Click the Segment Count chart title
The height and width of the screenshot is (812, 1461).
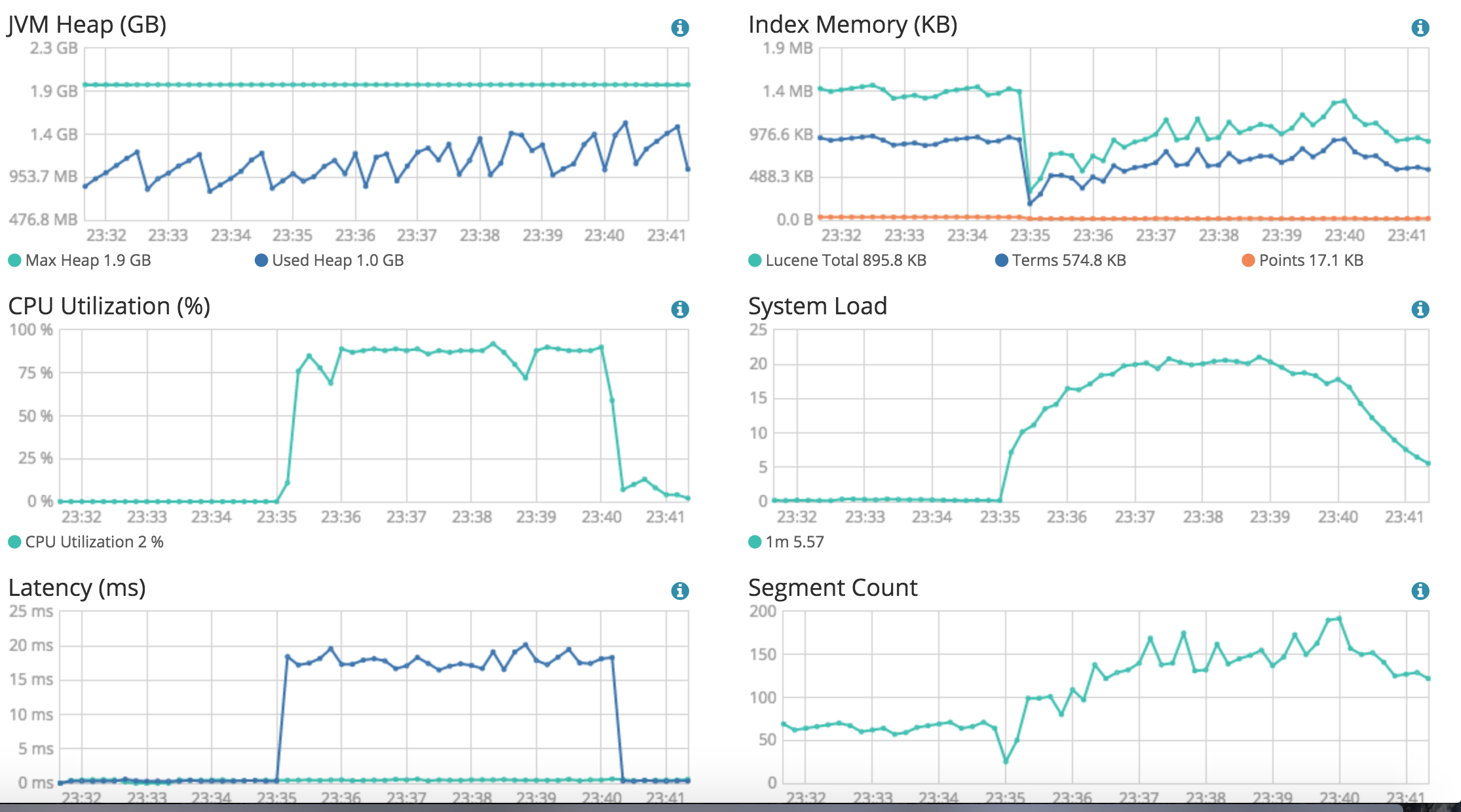[832, 588]
